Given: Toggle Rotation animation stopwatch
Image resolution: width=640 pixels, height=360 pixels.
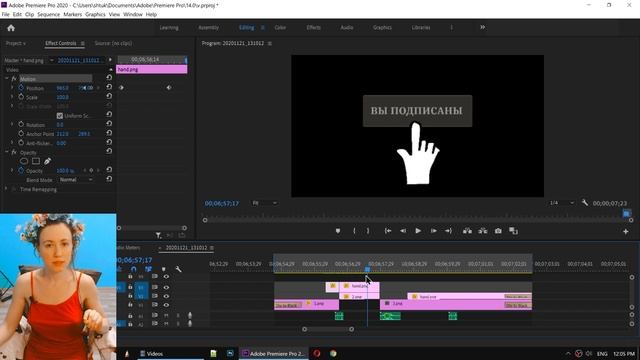Looking at the screenshot, I should (21, 124).
